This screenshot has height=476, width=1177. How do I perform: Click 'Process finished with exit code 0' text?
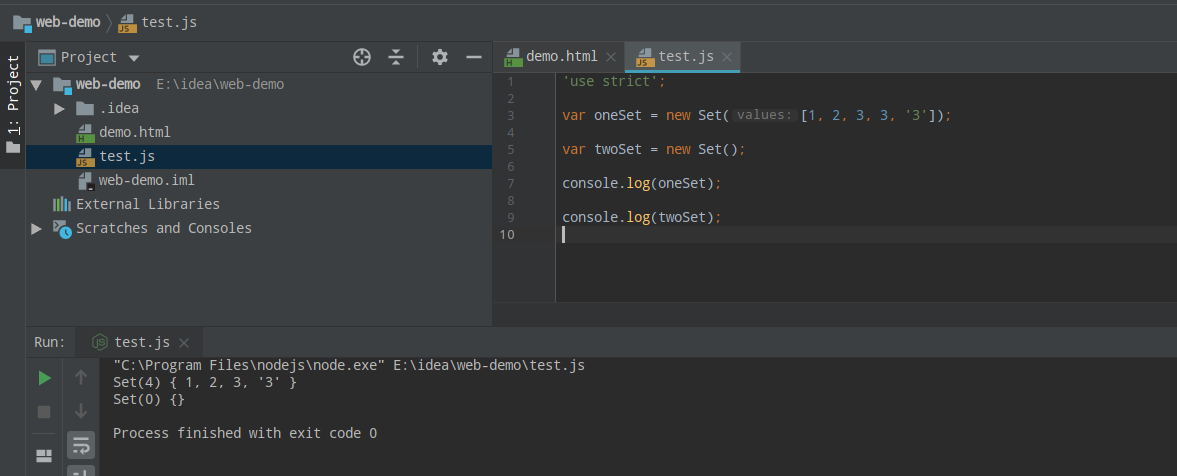[x=245, y=433]
